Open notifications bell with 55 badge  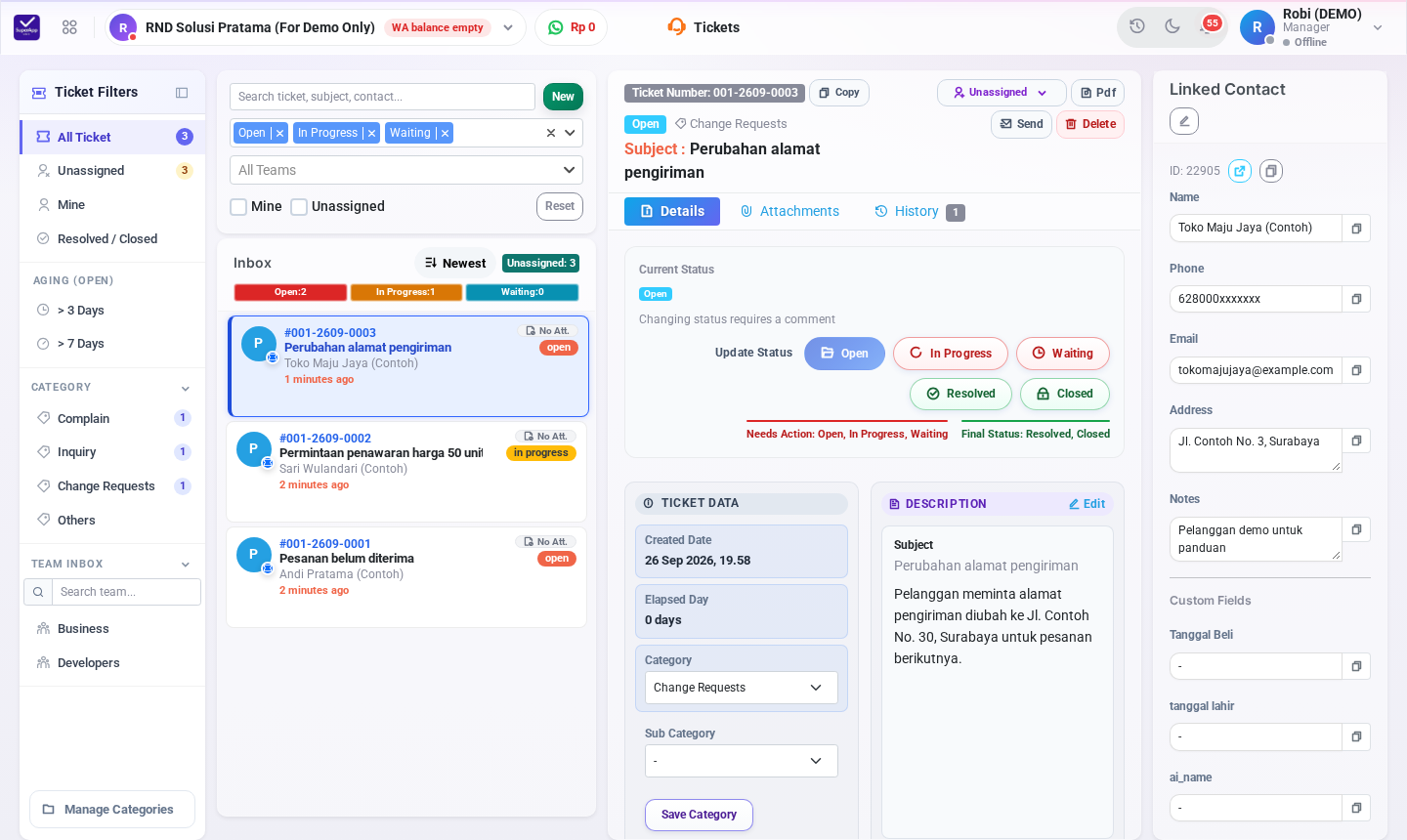tap(1208, 26)
